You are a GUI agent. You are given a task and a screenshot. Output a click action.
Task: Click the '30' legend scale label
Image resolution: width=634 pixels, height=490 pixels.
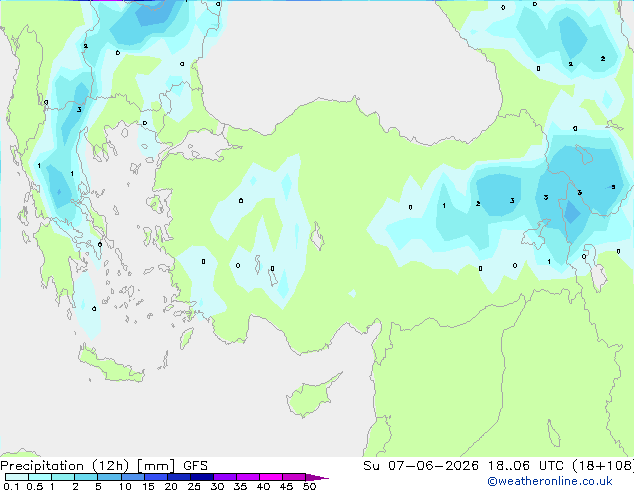coord(217,486)
